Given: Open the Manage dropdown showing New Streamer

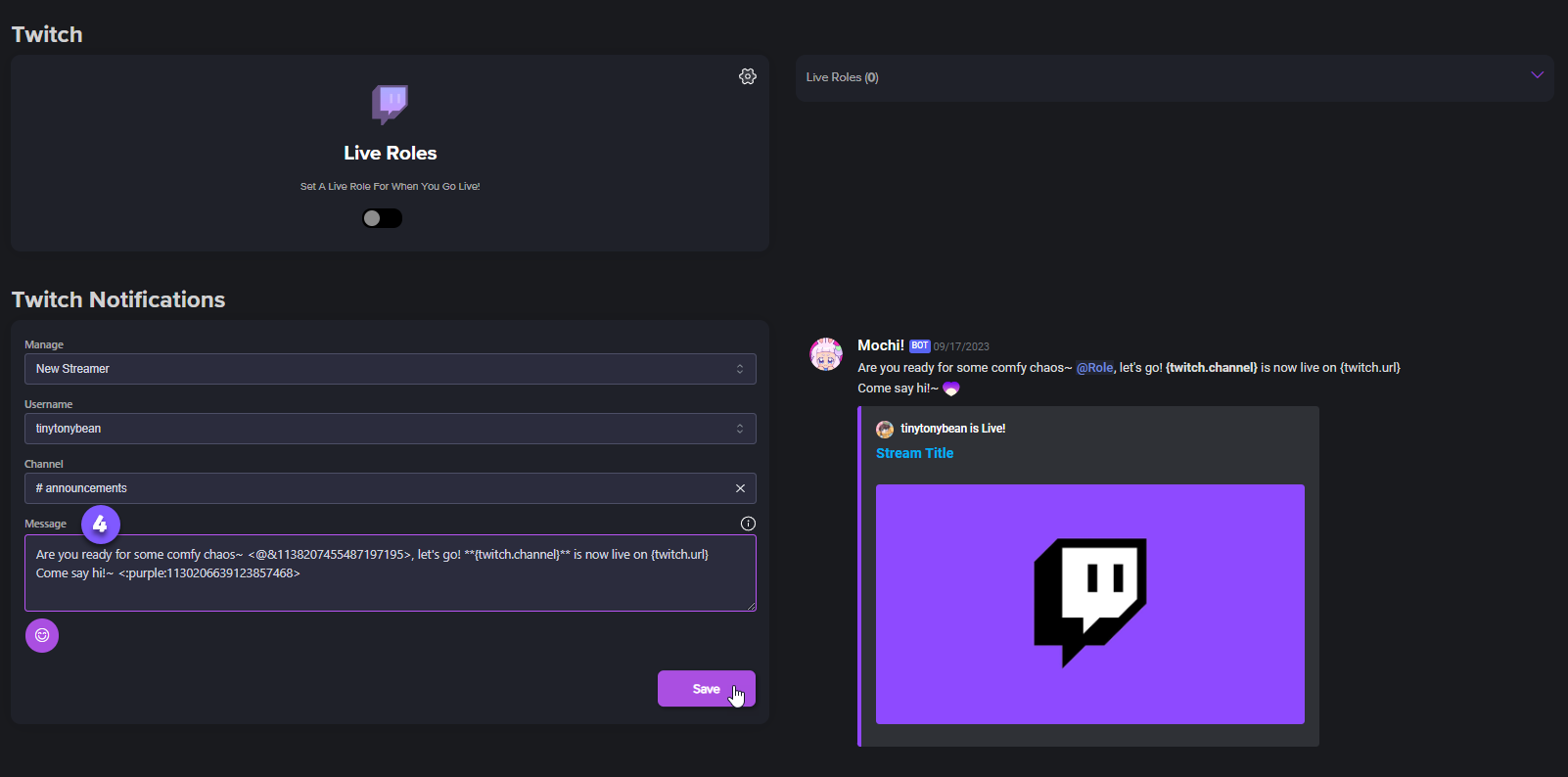Looking at the screenshot, I should 390,369.
